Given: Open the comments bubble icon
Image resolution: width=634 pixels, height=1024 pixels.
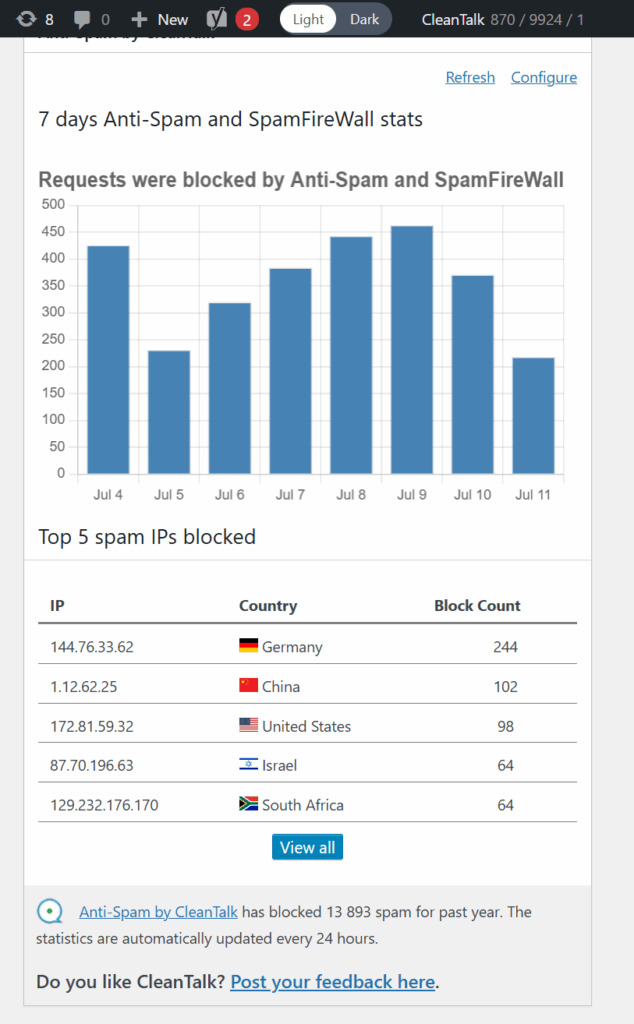Looking at the screenshot, I should pyautogui.click(x=80, y=19).
